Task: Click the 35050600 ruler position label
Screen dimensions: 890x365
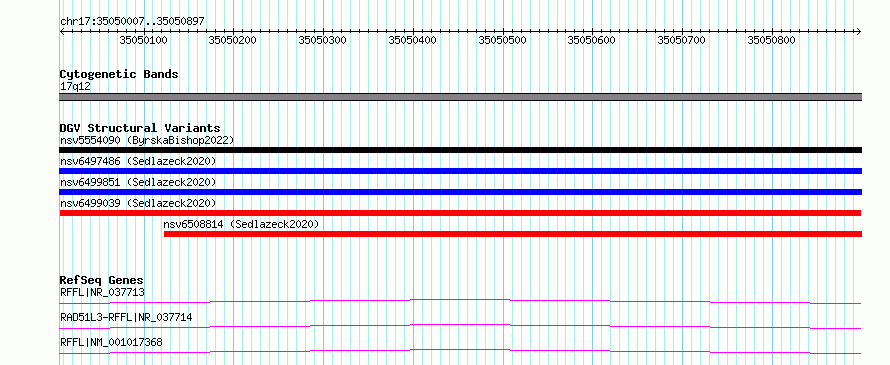Action: (x=591, y=40)
